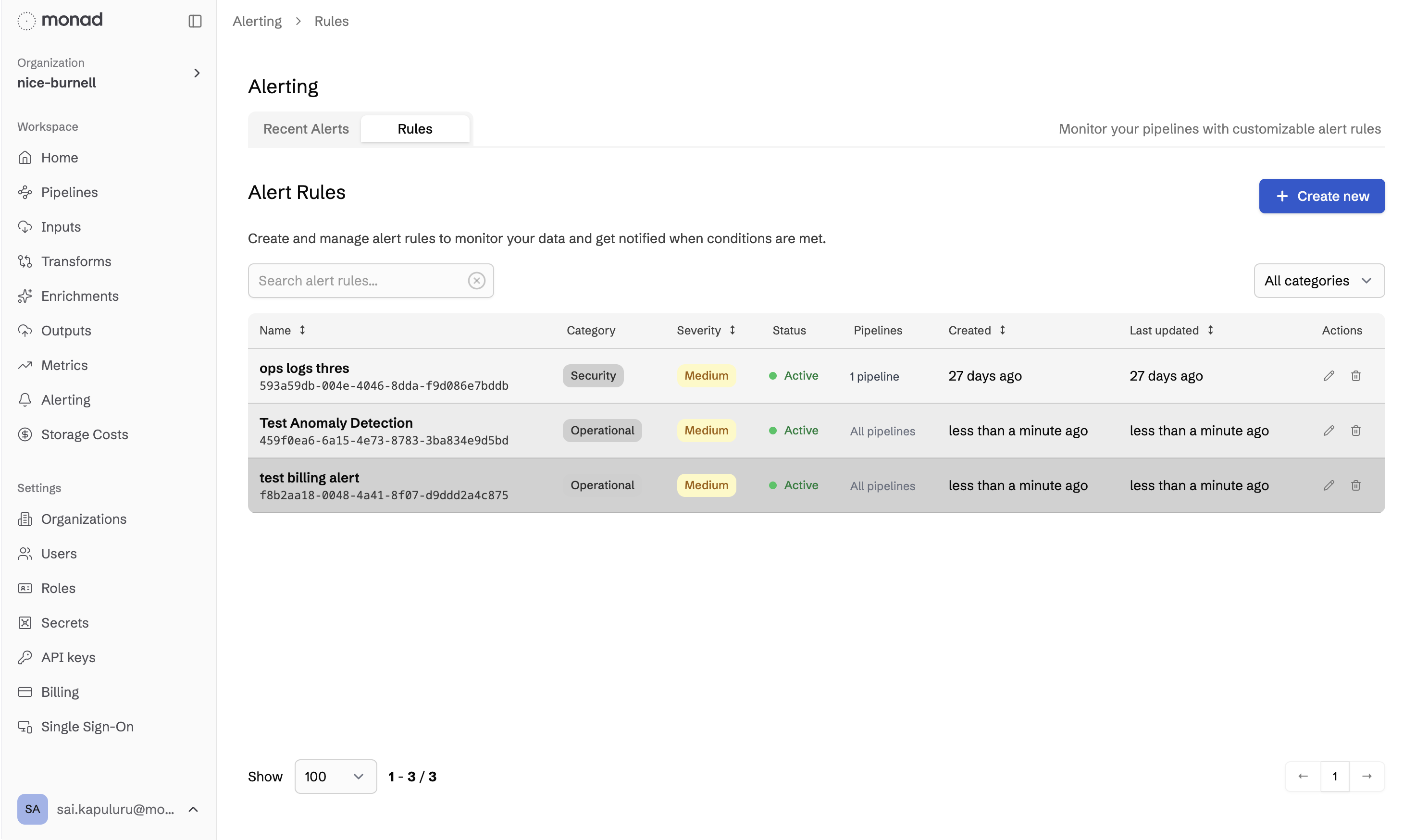
Task: Expand the nice-burnell organization switcher
Action: 197,73
